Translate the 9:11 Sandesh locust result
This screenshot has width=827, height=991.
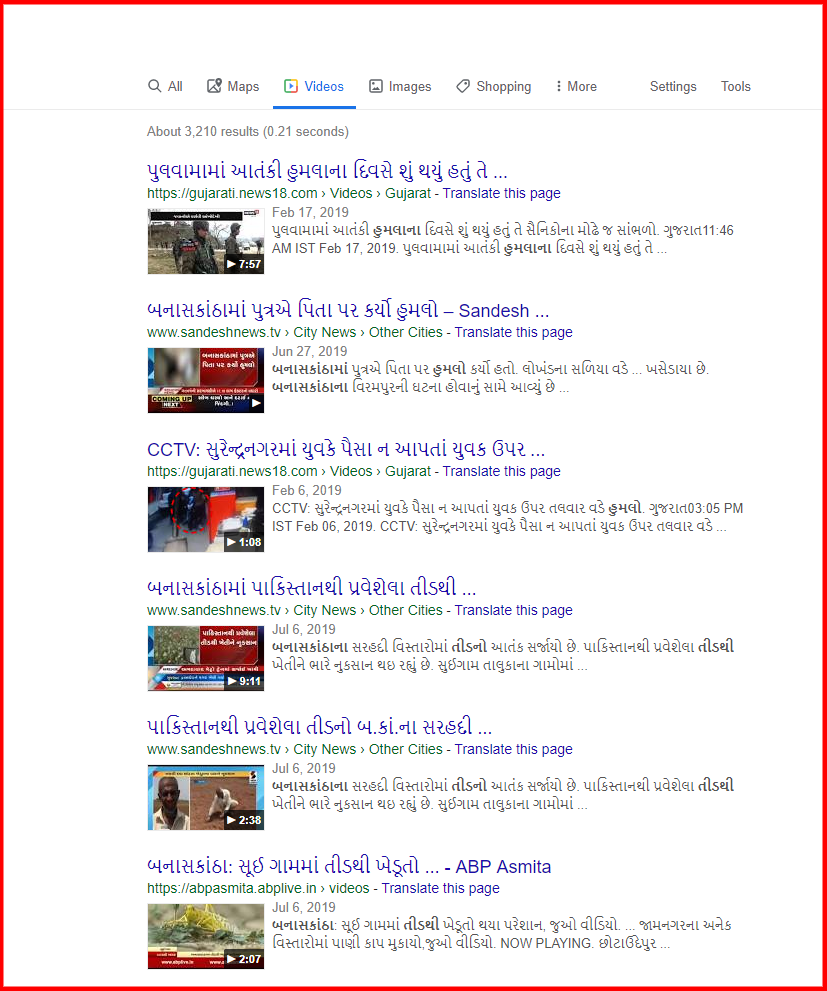click(x=513, y=611)
